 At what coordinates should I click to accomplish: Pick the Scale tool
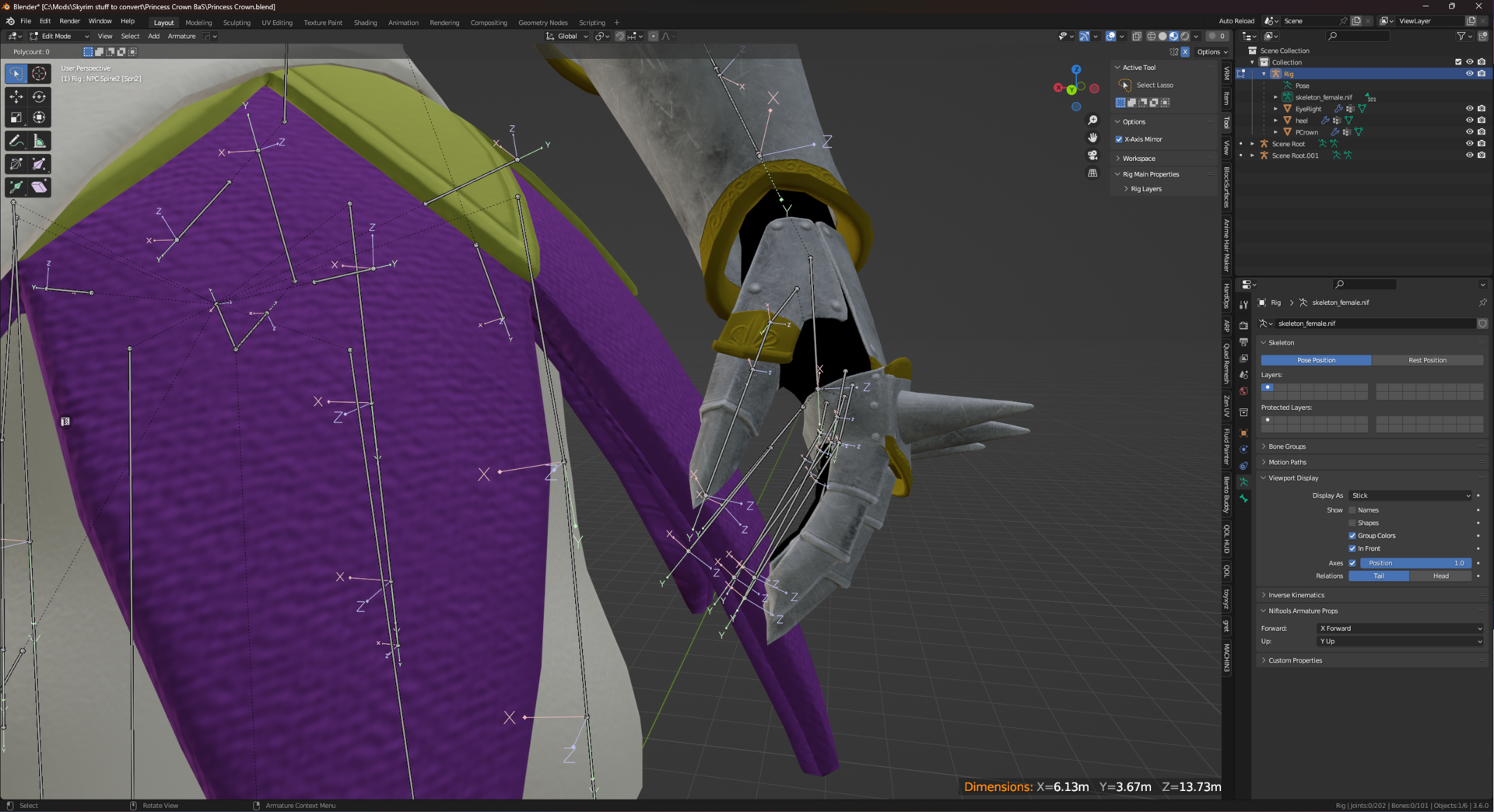click(x=16, y=117)
